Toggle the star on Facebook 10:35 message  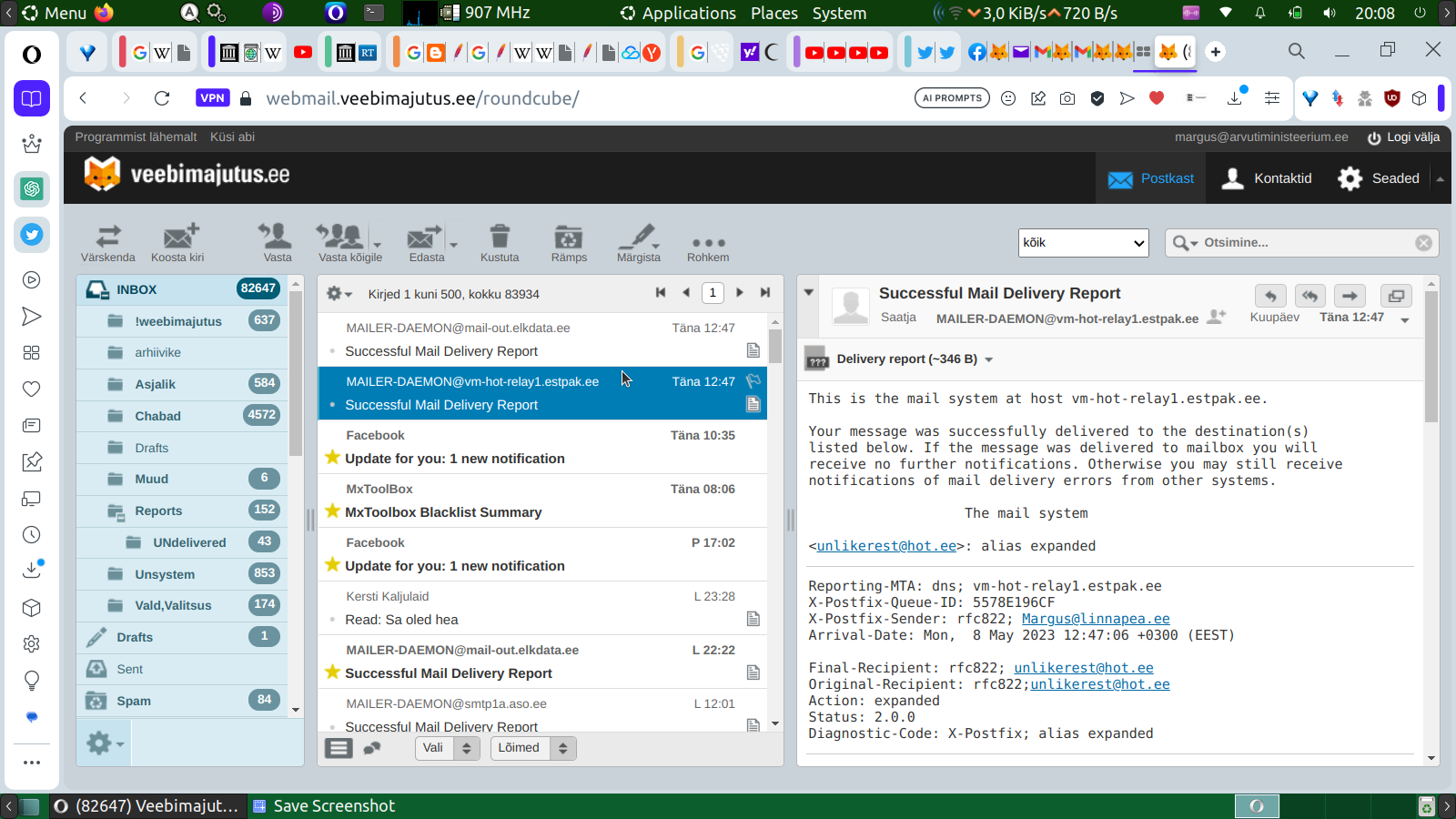[333, 457]
